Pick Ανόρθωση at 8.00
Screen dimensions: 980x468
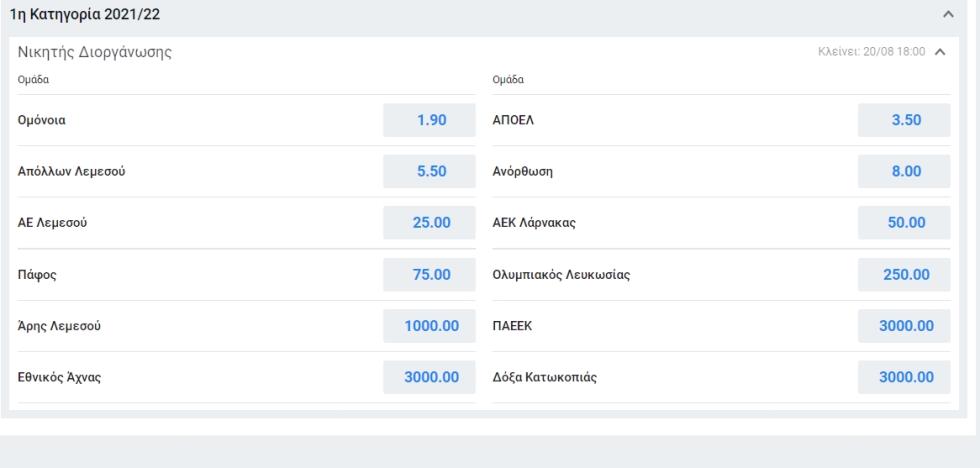904,171
